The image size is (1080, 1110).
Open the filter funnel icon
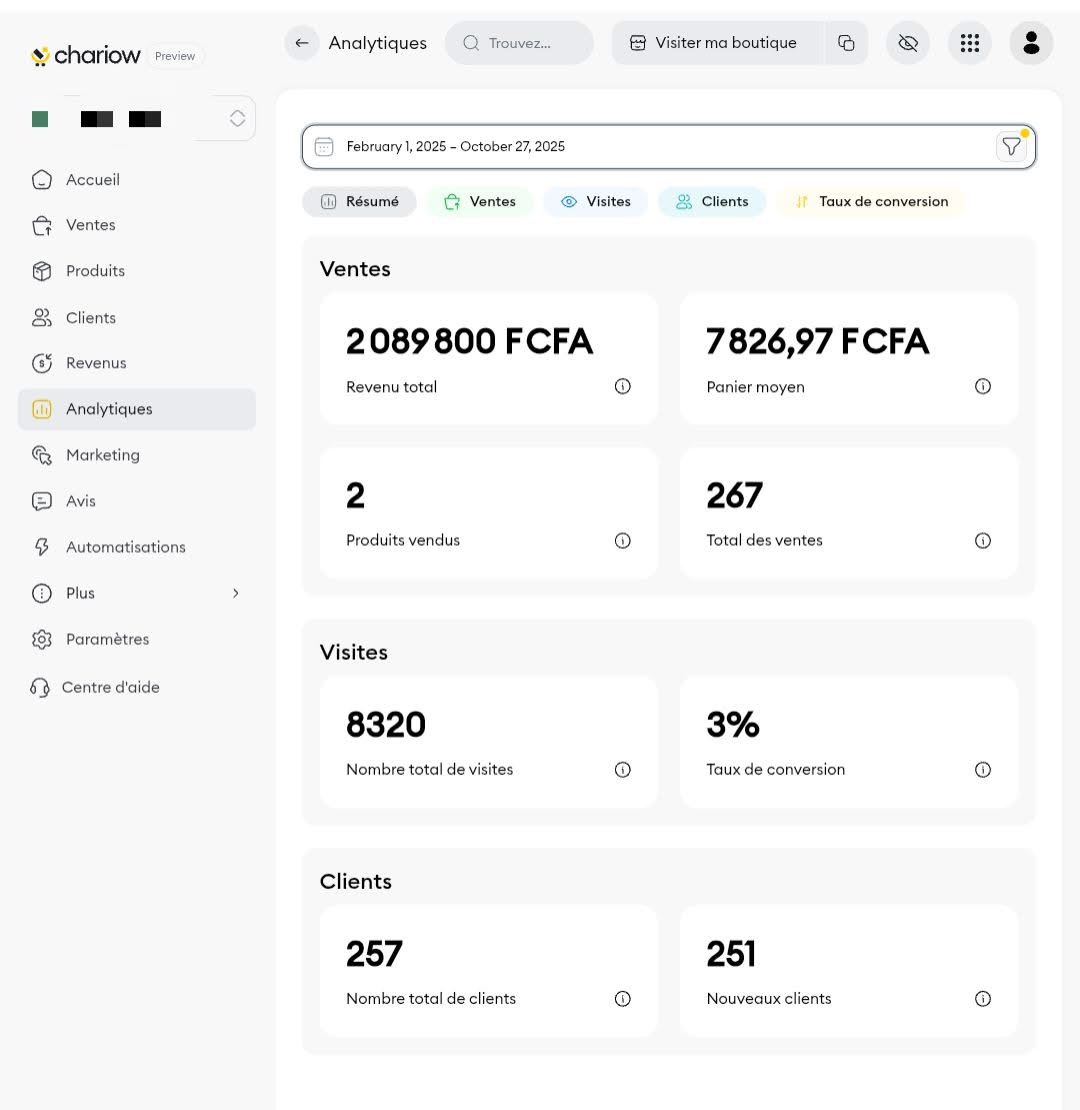(x=1012, y=147)
